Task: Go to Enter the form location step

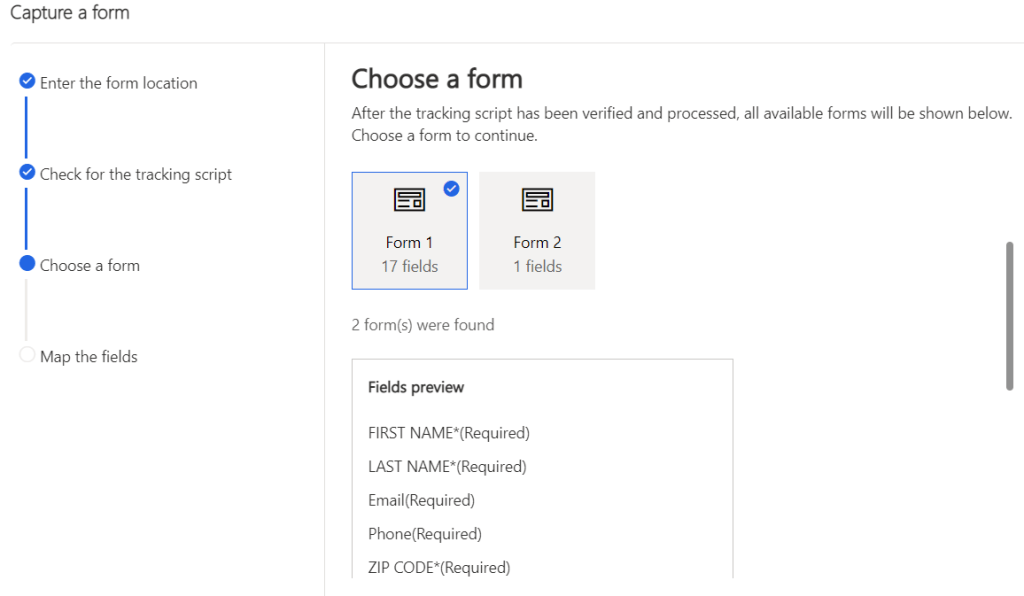Action: click(x=118, y=83)
